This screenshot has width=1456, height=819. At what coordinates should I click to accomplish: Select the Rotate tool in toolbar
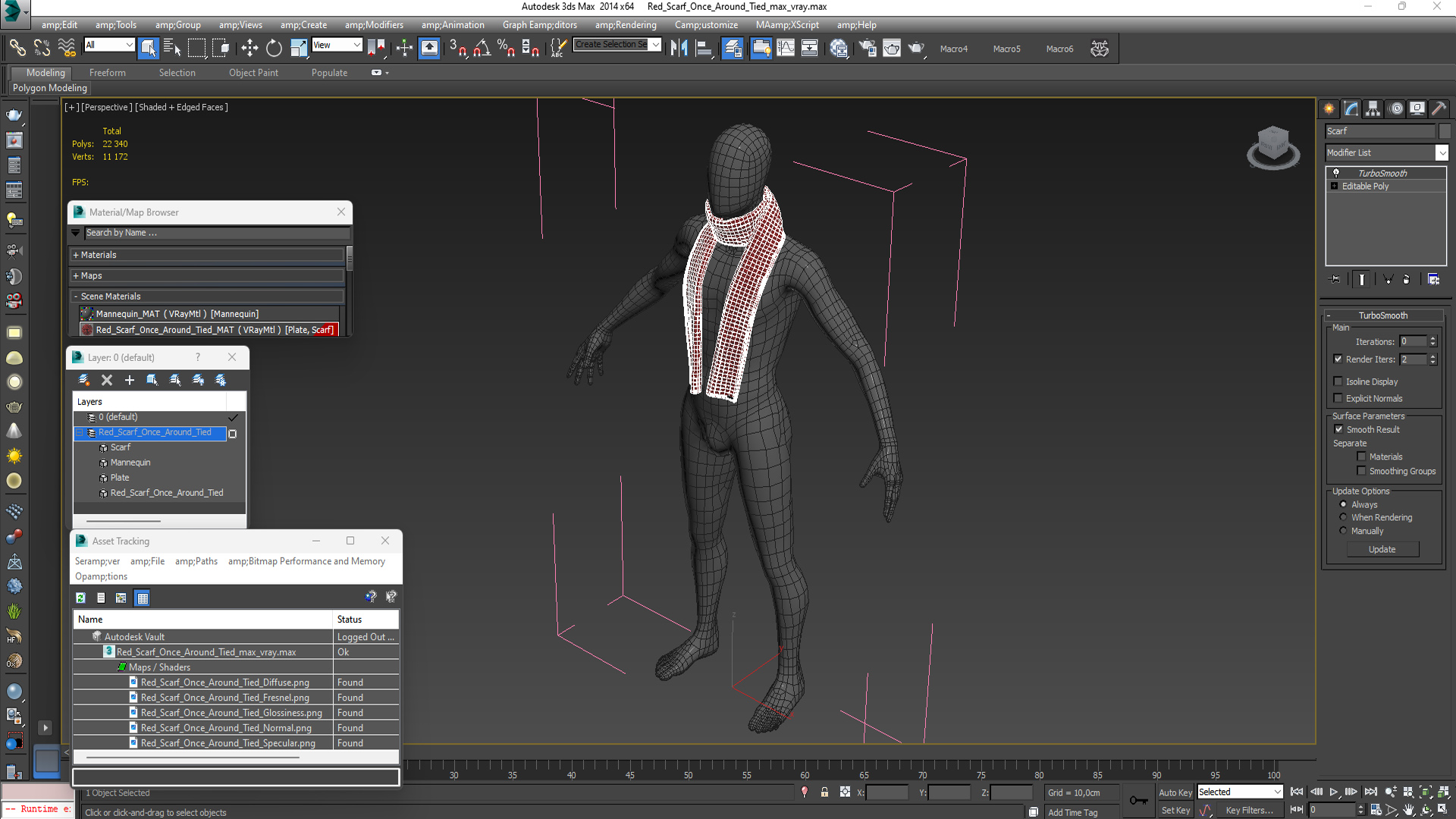tap(274, 49)
